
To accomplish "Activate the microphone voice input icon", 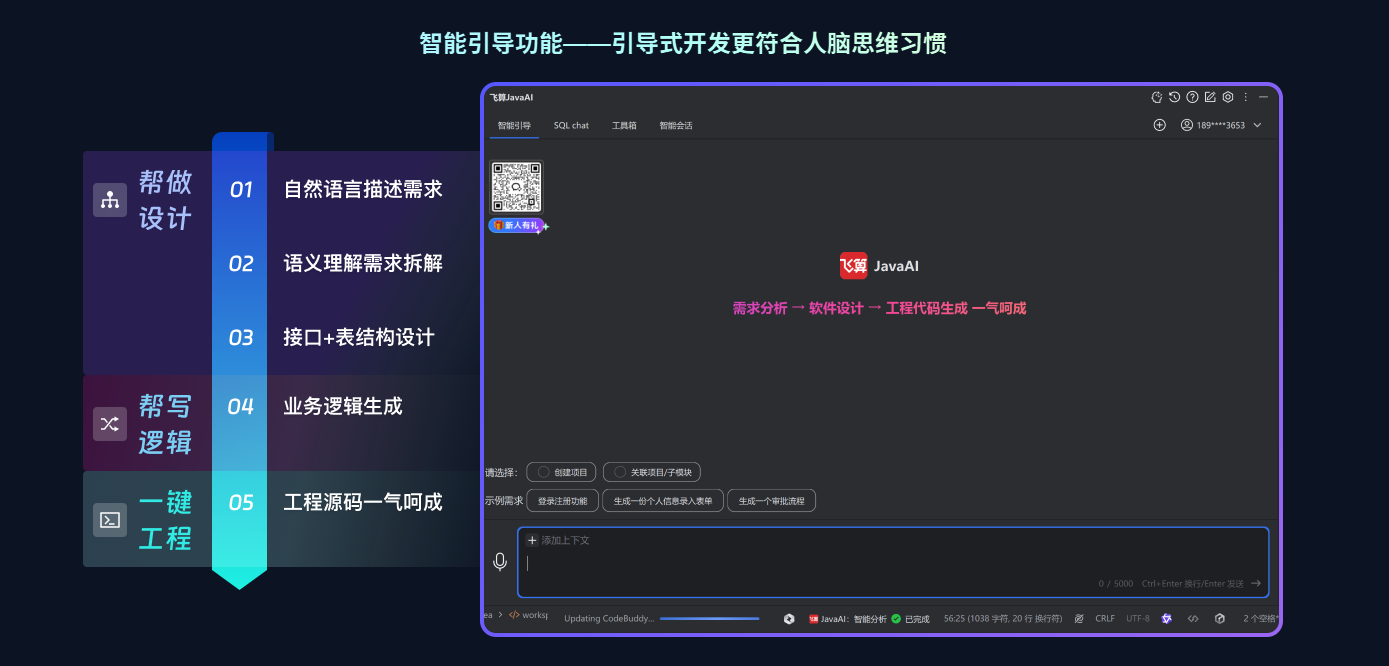I will (500, 561).
